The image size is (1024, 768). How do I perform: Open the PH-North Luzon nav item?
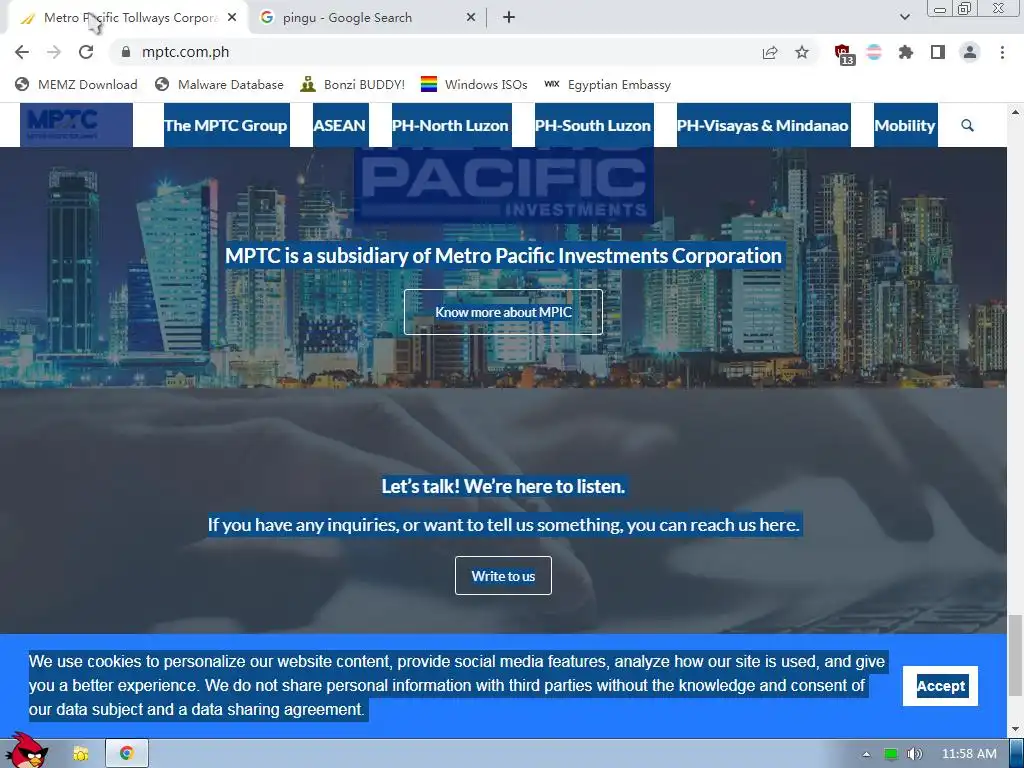point(450,125)
